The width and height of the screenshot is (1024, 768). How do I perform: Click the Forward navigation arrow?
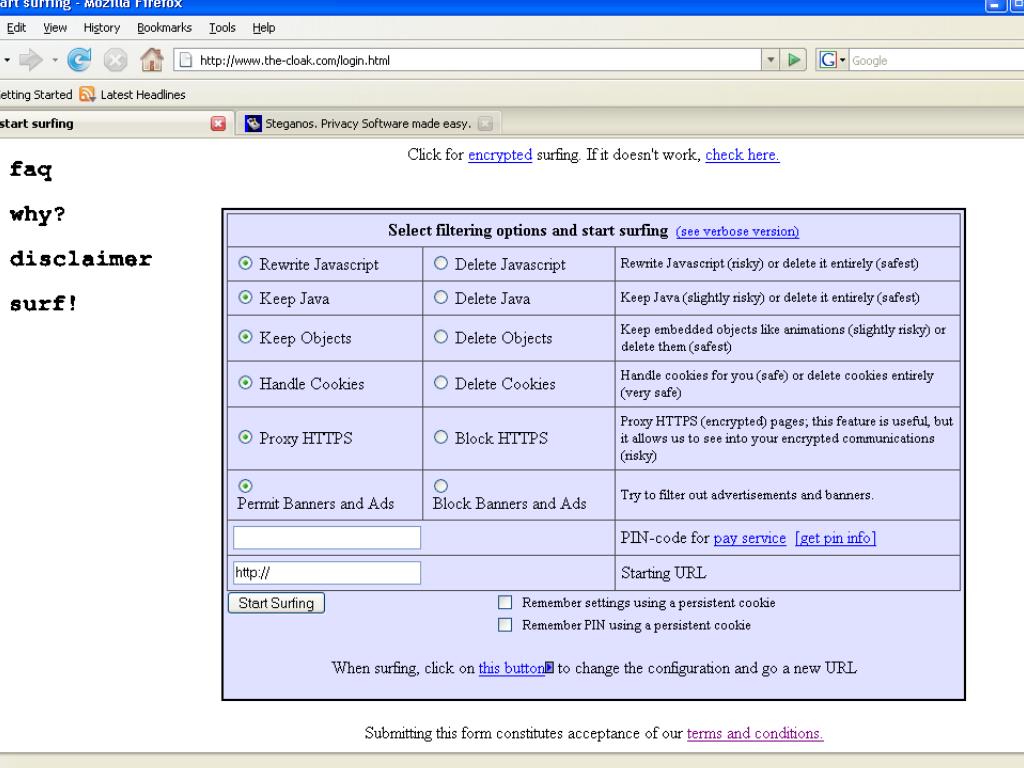31,60
